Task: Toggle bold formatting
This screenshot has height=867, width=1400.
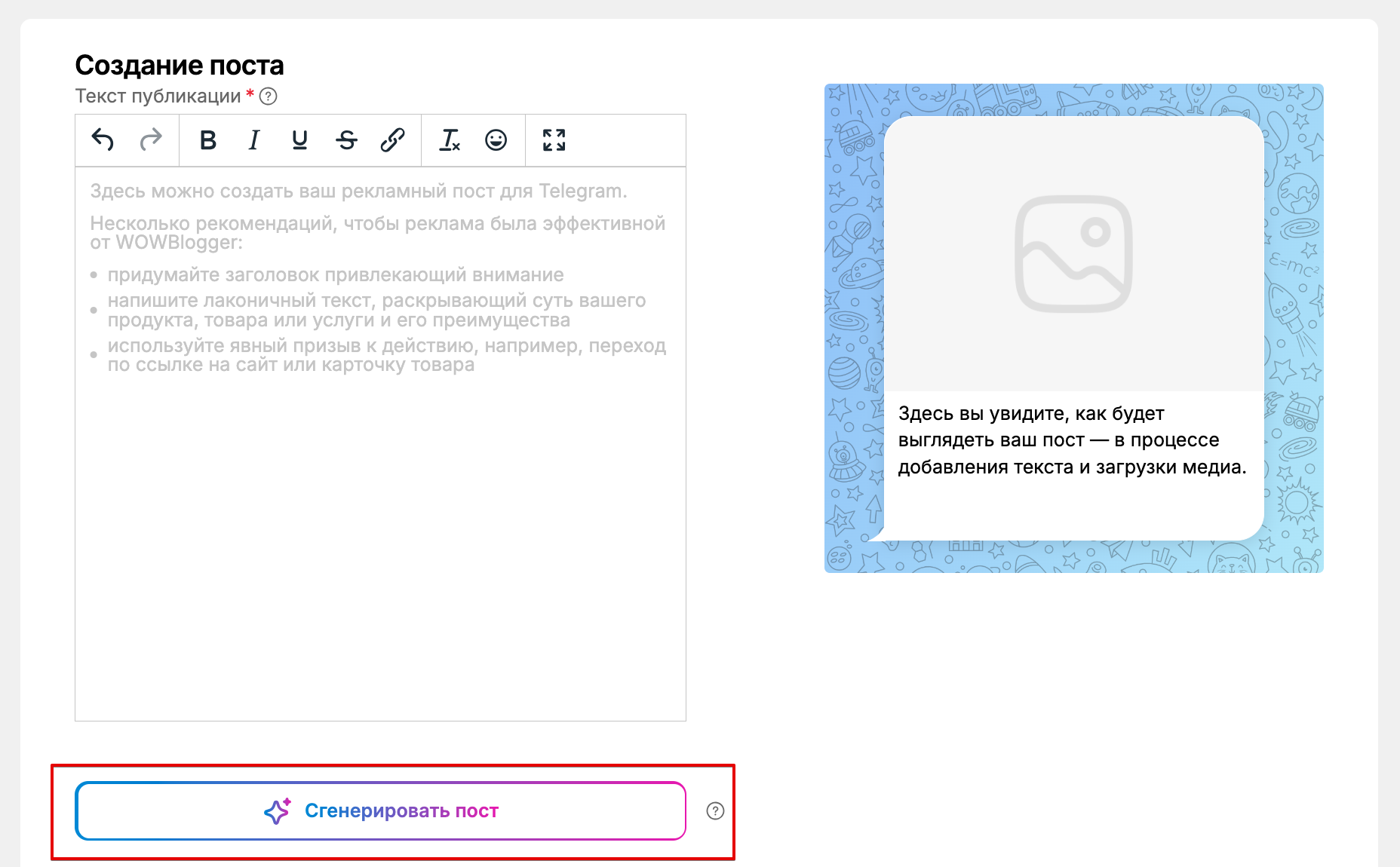Action: coord(208,140)
